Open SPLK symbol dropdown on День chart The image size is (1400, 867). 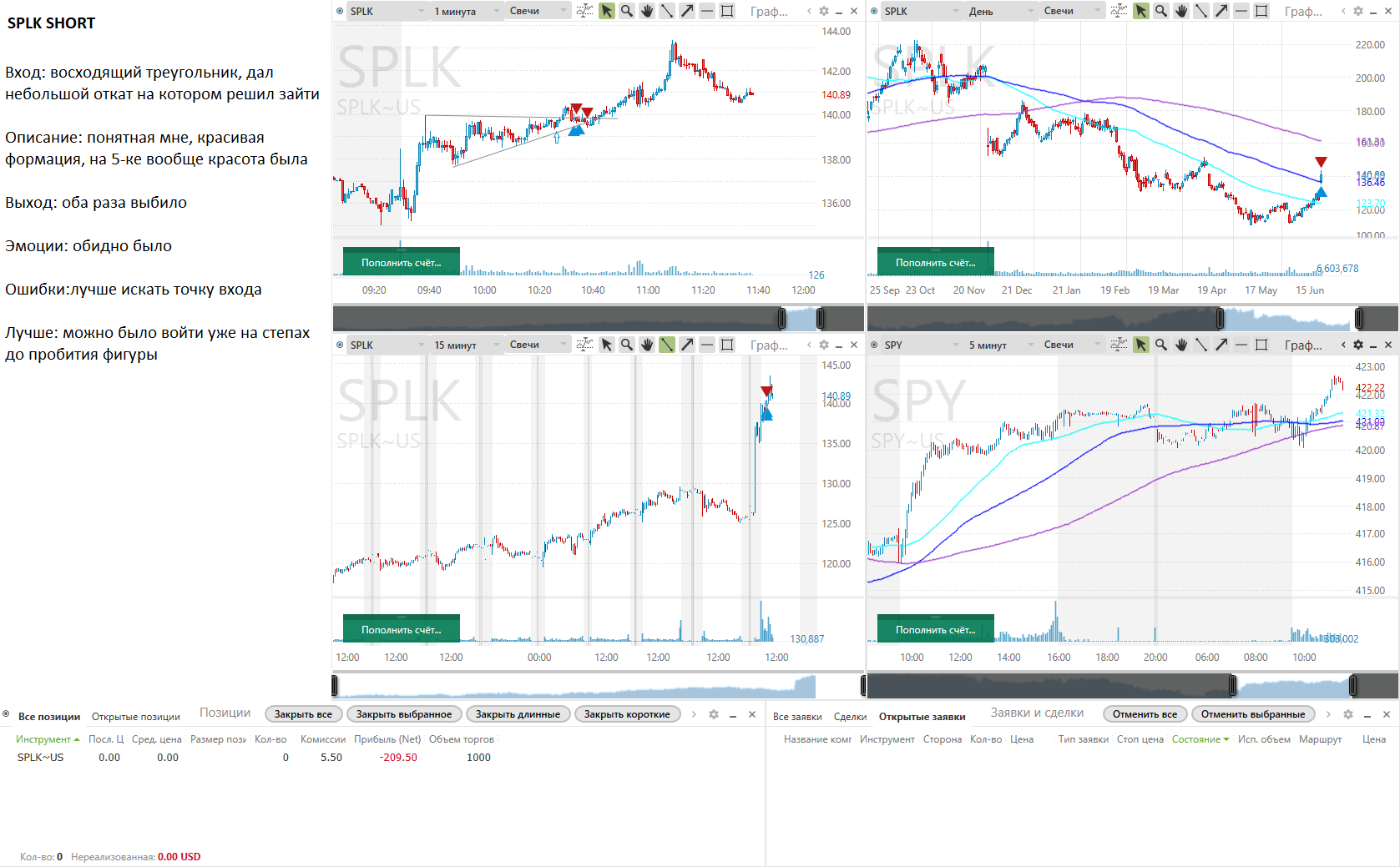tap(922, 11)
